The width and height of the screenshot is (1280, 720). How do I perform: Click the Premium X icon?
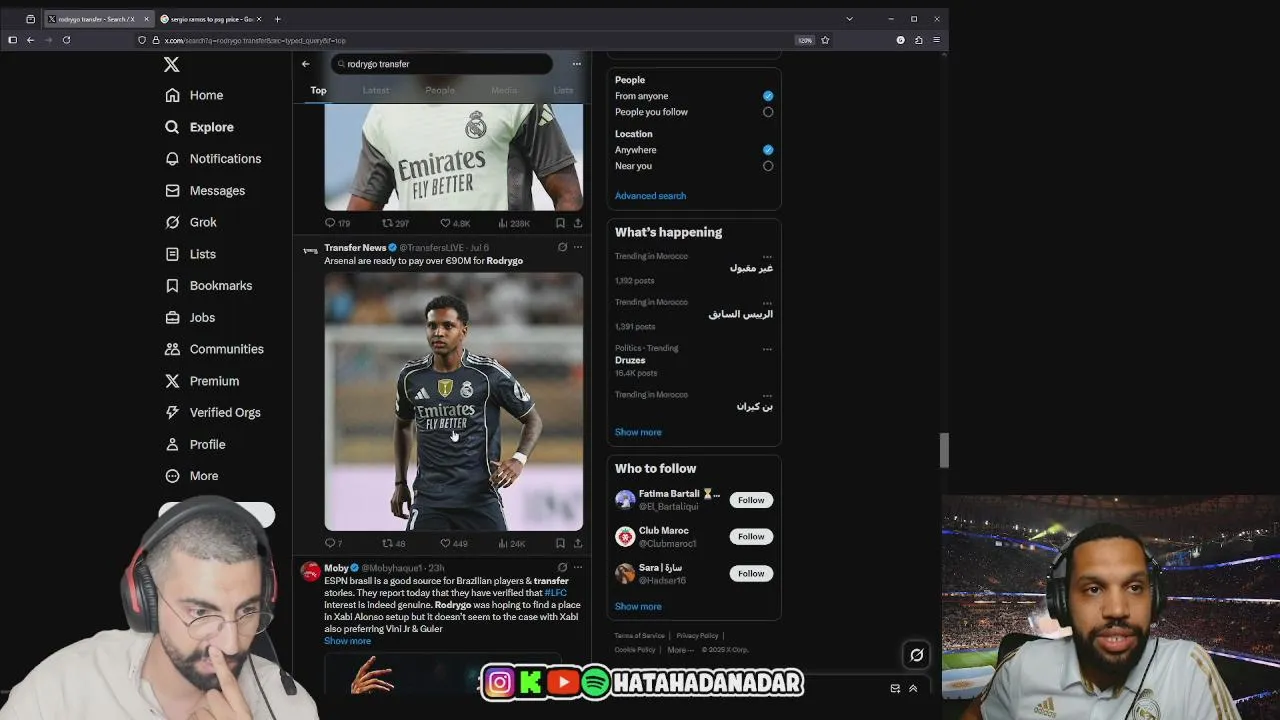[x=172, y=381]
